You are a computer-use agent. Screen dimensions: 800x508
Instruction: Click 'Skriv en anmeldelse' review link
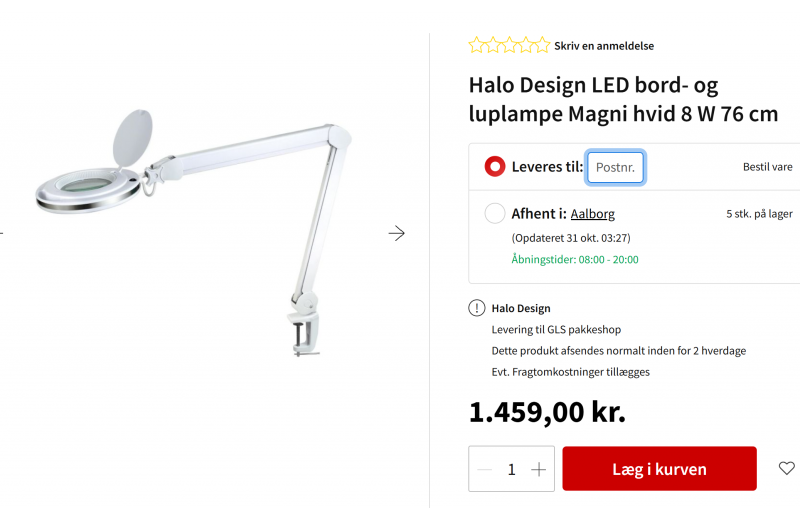(604, 46)
